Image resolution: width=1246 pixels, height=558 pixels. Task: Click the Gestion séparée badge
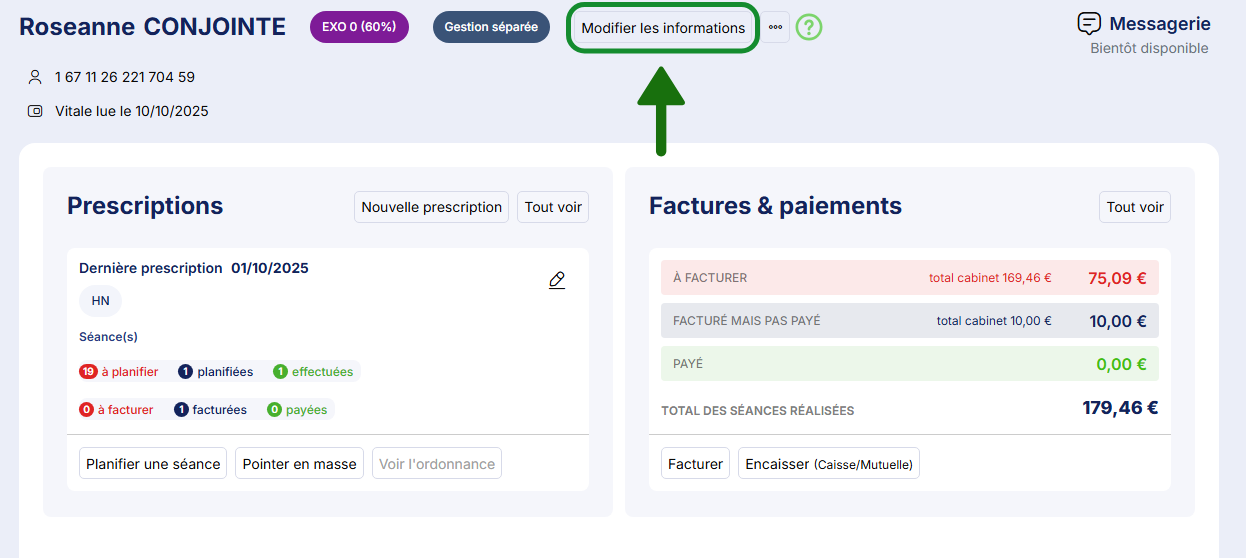click(491, 27)
